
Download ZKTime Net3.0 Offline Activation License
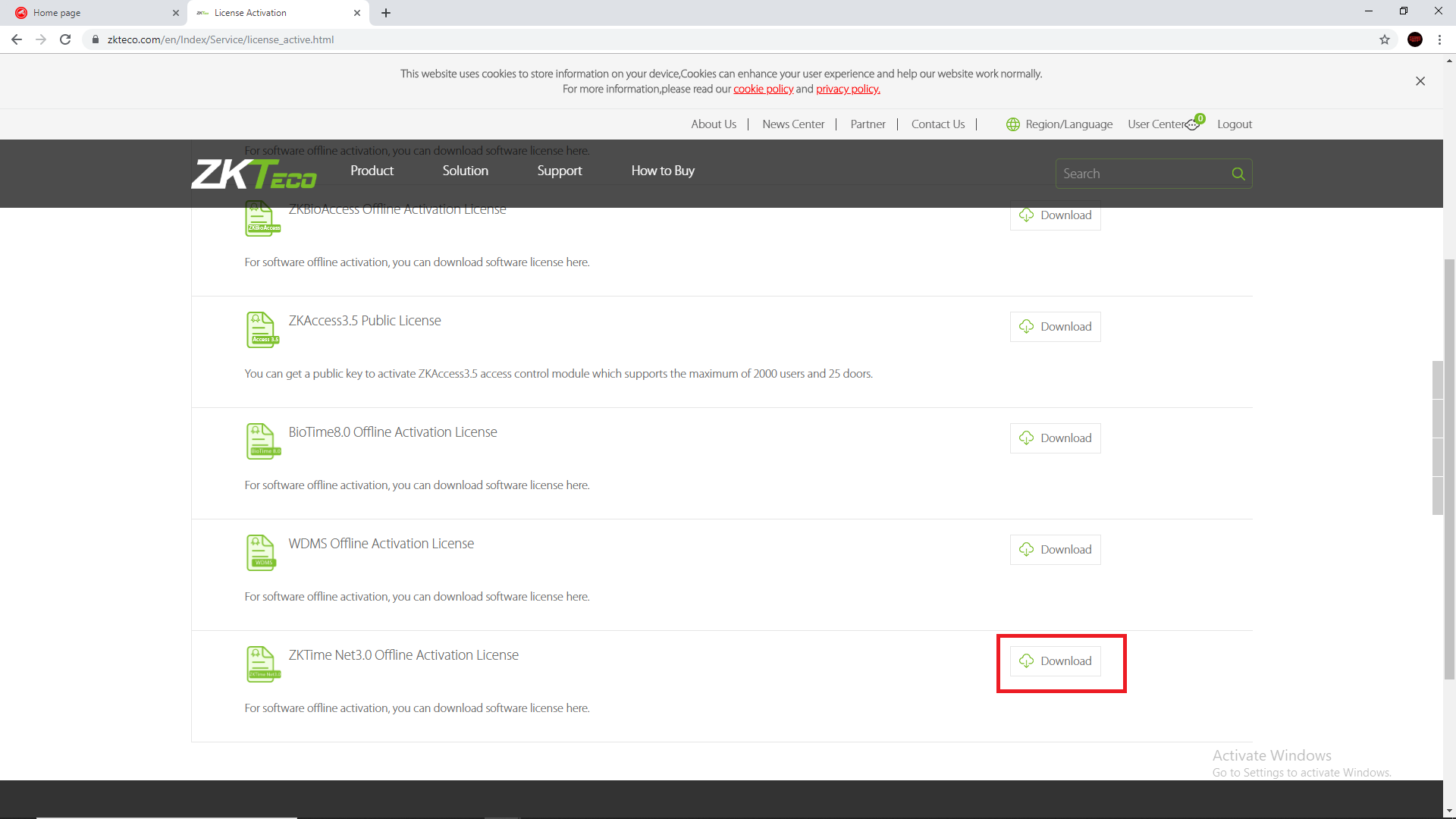tap(1055, 661)
